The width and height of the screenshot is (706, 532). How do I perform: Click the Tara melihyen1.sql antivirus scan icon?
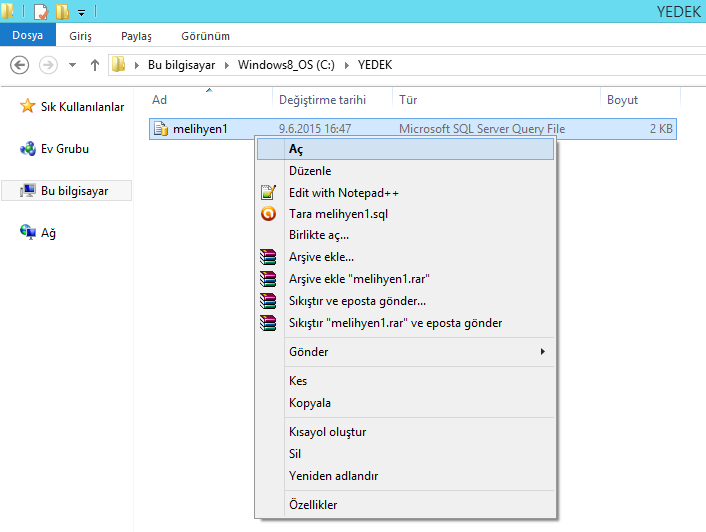(267, 214)
